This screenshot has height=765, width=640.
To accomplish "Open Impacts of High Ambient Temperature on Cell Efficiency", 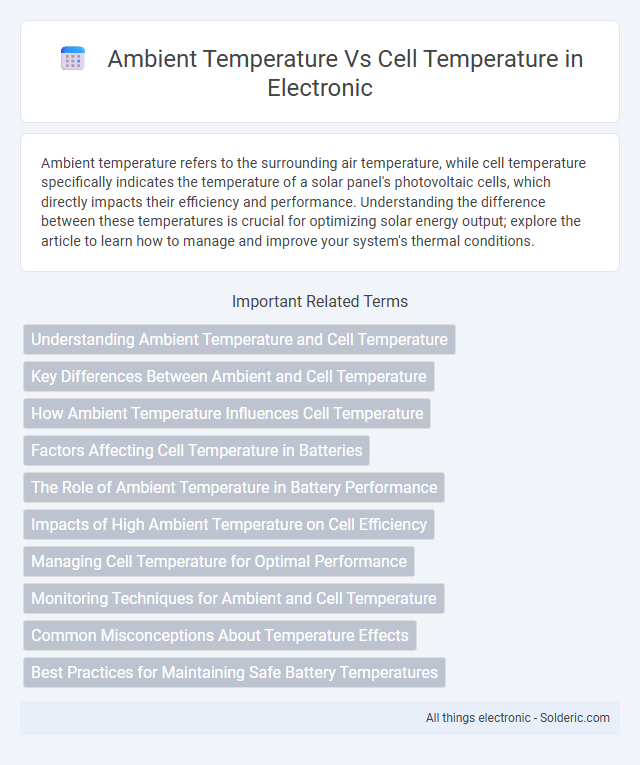I will (229, 524).
